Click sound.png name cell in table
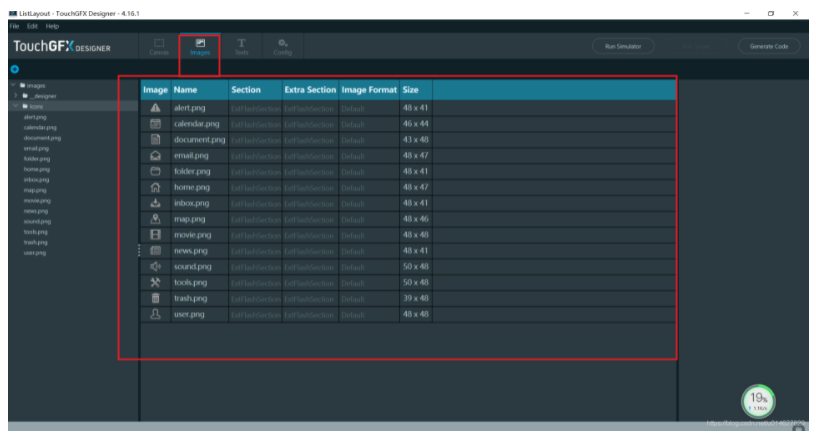Screen dimensions: 816x440 click(x=200, y=267)
